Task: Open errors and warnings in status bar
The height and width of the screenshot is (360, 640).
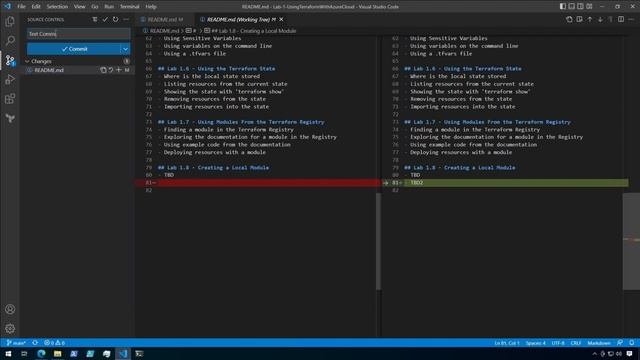Action: [54, 343]
